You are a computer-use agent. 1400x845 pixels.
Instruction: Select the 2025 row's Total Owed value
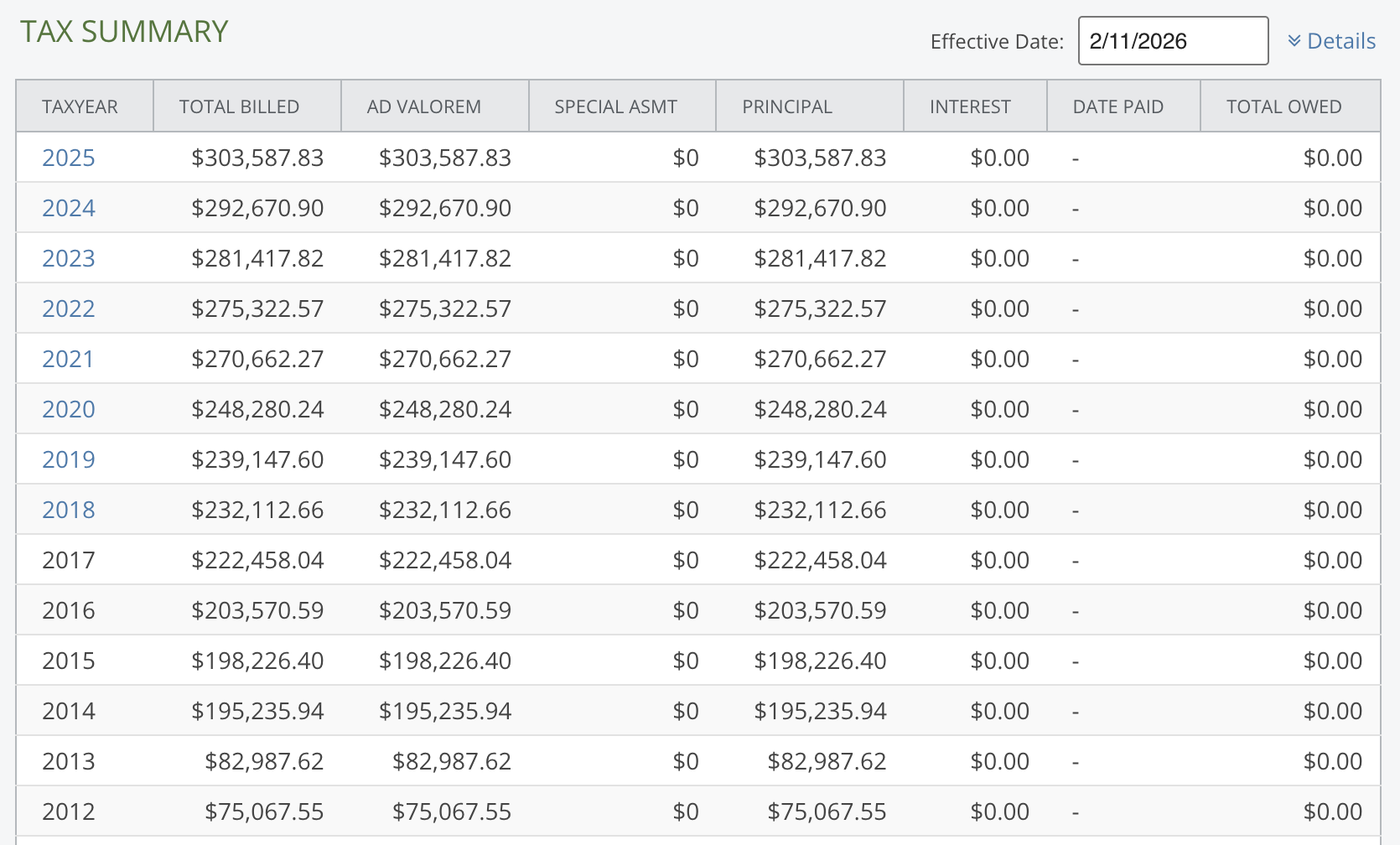[x=1332, y=157]
